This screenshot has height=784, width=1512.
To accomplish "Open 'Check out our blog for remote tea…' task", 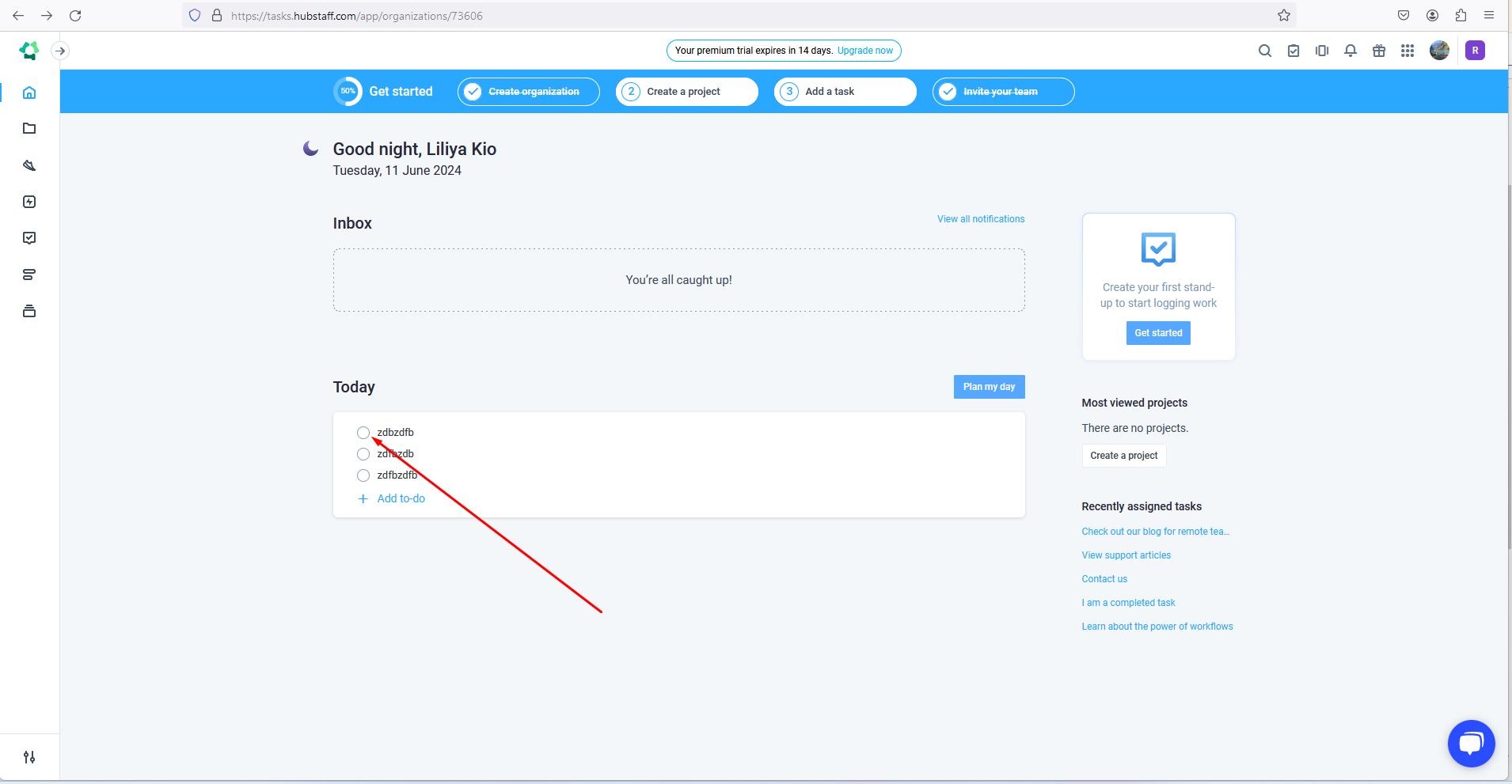I will [1156, 532].
